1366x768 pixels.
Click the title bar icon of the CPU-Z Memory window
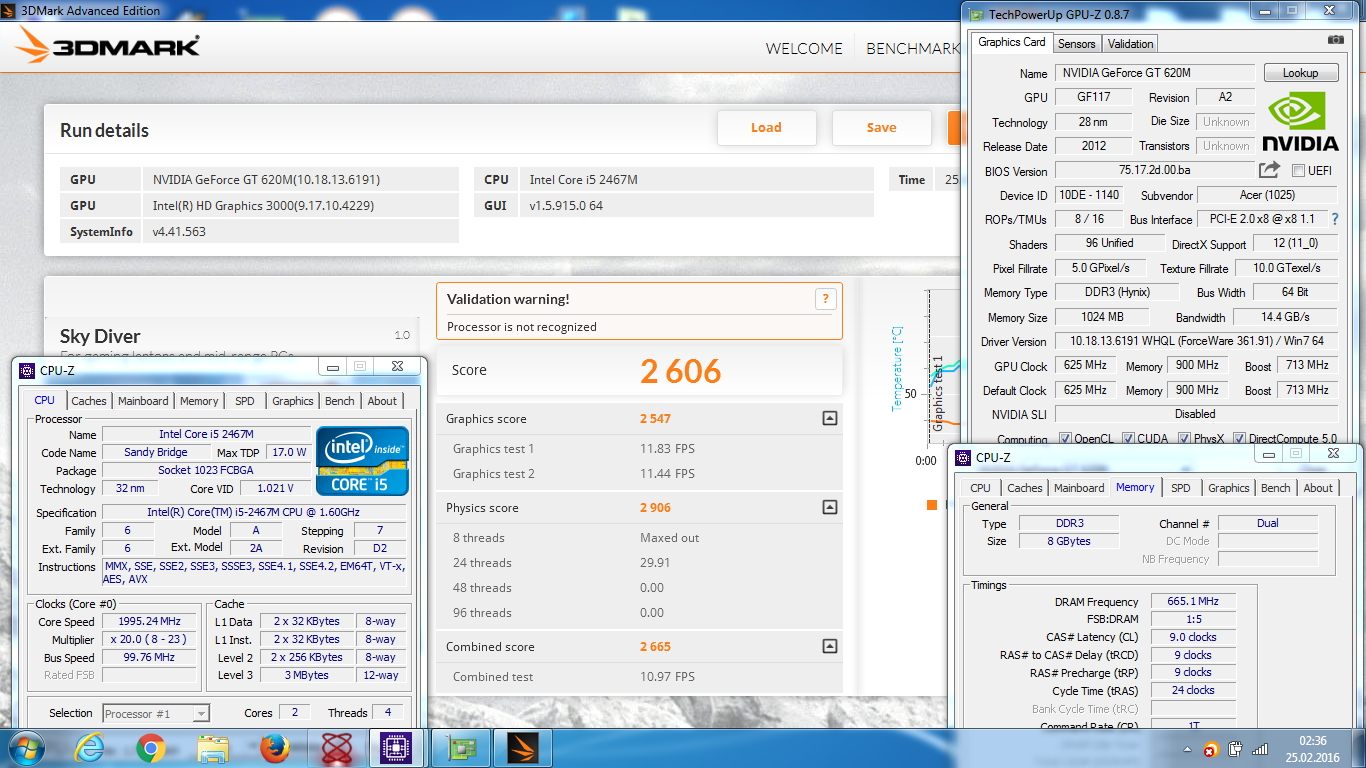coord(963,457)
